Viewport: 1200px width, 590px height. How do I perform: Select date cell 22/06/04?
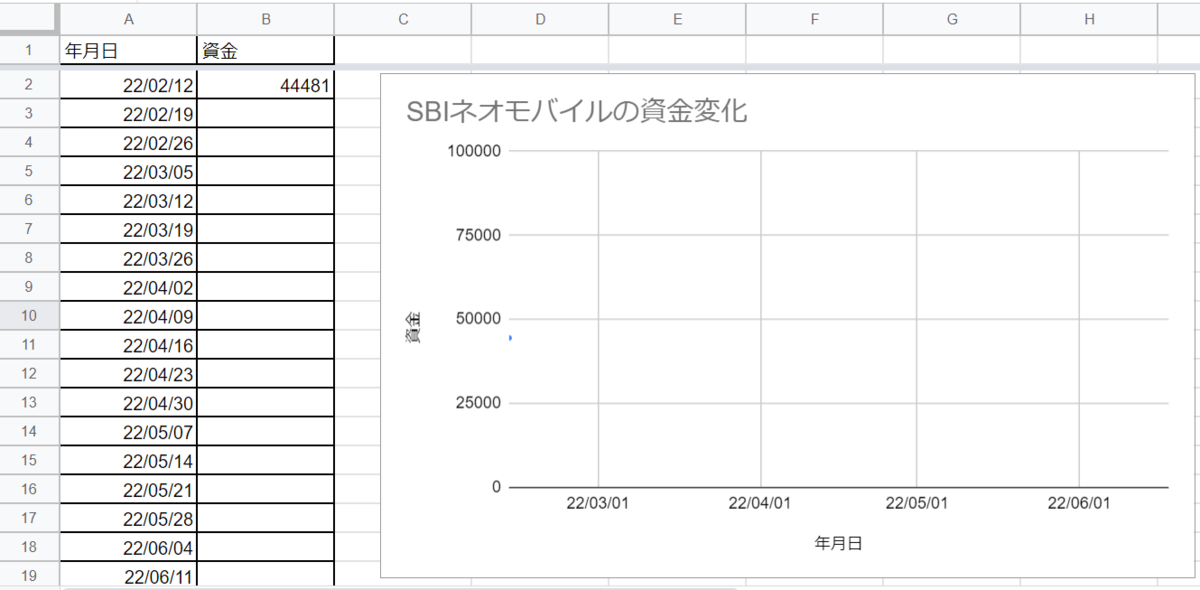coord(128,549)
